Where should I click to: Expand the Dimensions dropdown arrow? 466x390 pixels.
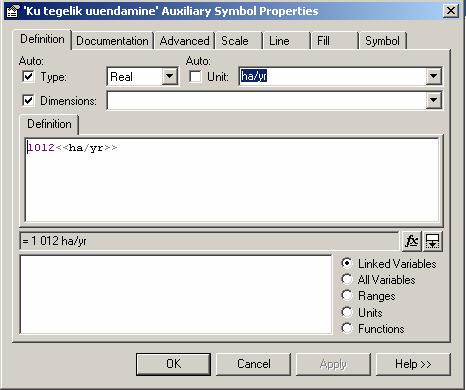coord(434,100)
